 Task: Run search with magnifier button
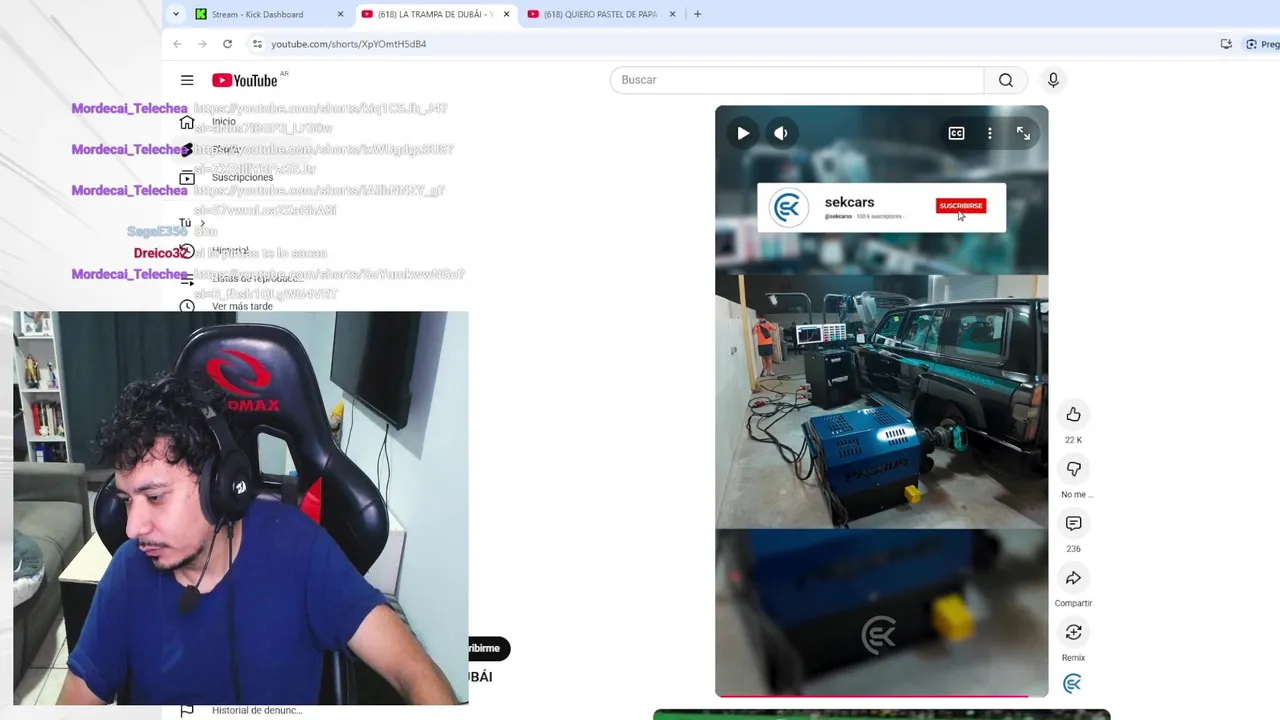coord(1006,80)
